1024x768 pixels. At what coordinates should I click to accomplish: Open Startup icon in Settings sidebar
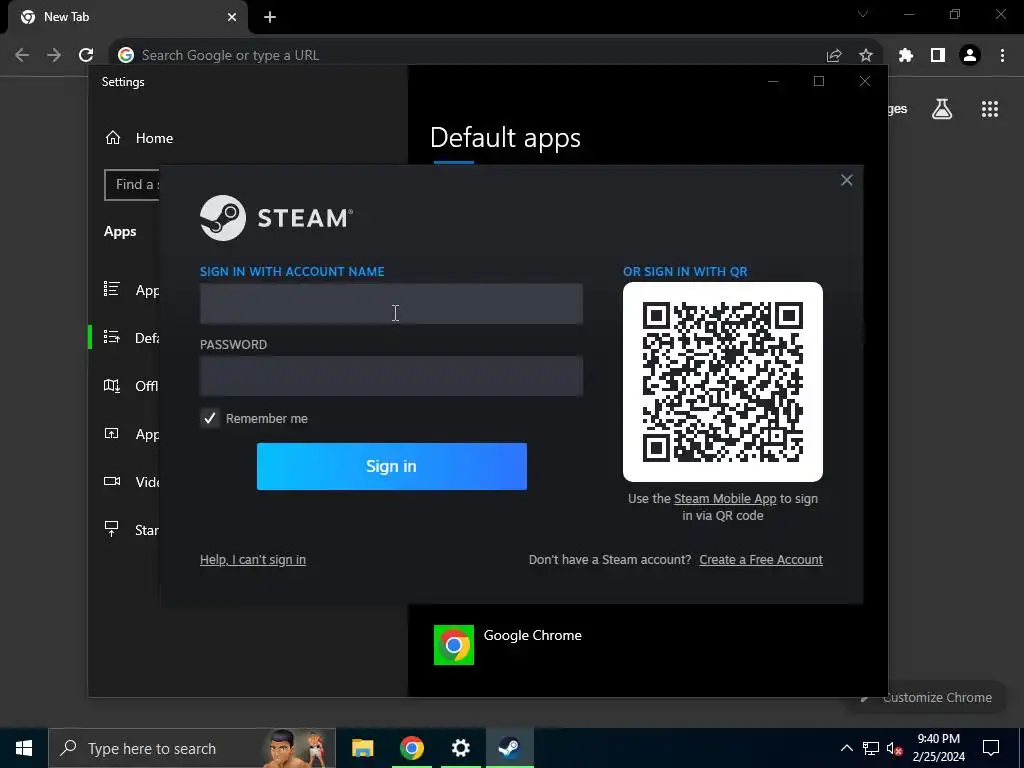pos(112,529)
